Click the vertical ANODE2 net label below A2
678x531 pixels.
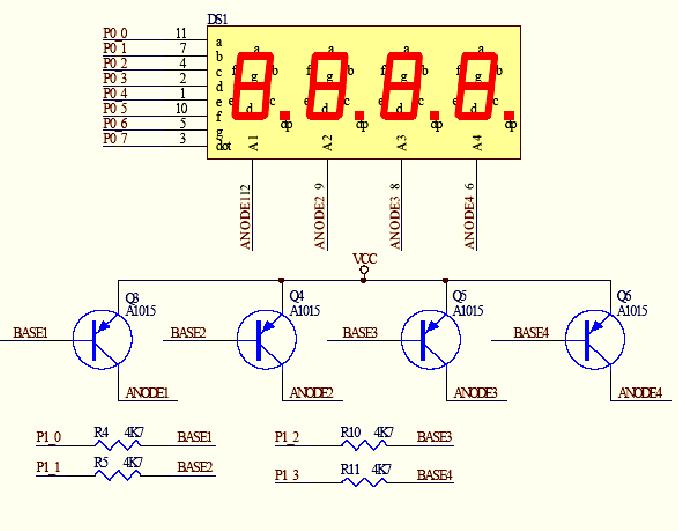320,223
